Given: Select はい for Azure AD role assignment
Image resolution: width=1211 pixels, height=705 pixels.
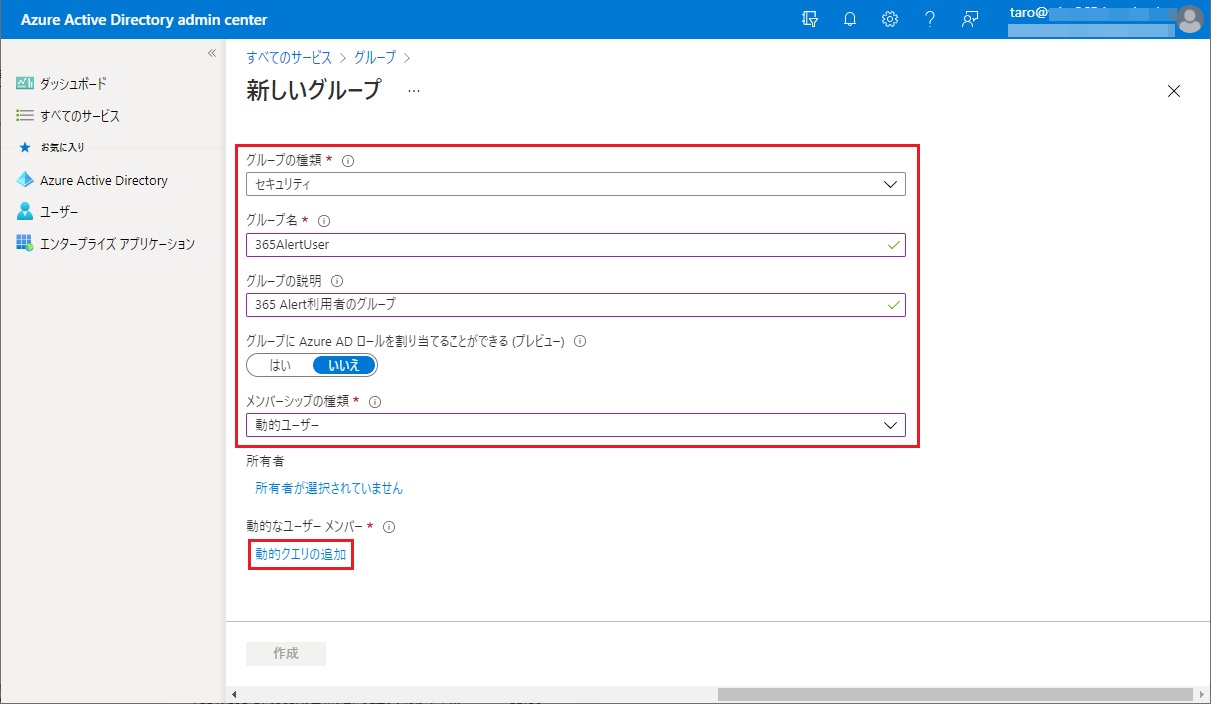Looking at the screenshot, I should pos(280,366).
